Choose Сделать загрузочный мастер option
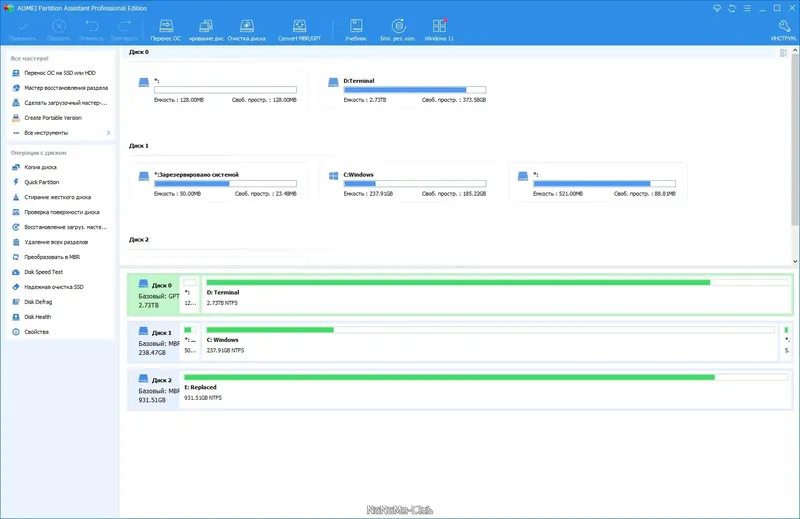800x519 pixels. click(x=60, y=103)
